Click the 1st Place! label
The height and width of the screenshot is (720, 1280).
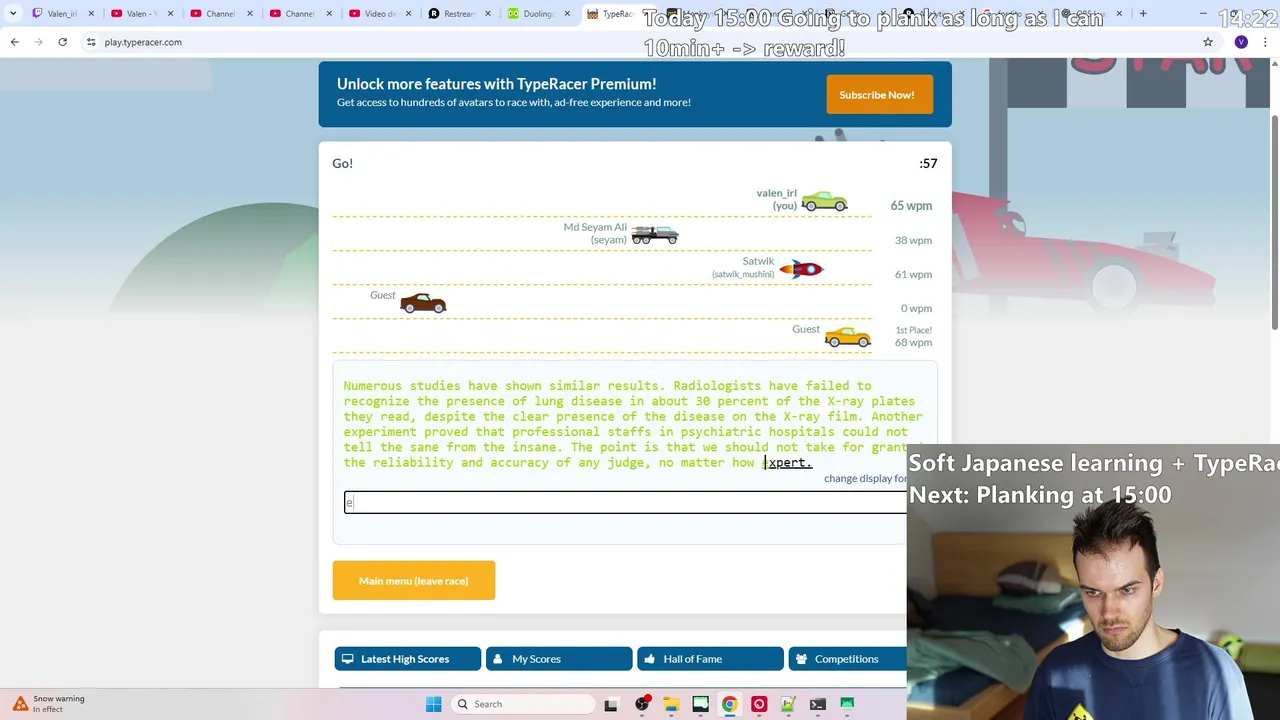coord(914,330)
